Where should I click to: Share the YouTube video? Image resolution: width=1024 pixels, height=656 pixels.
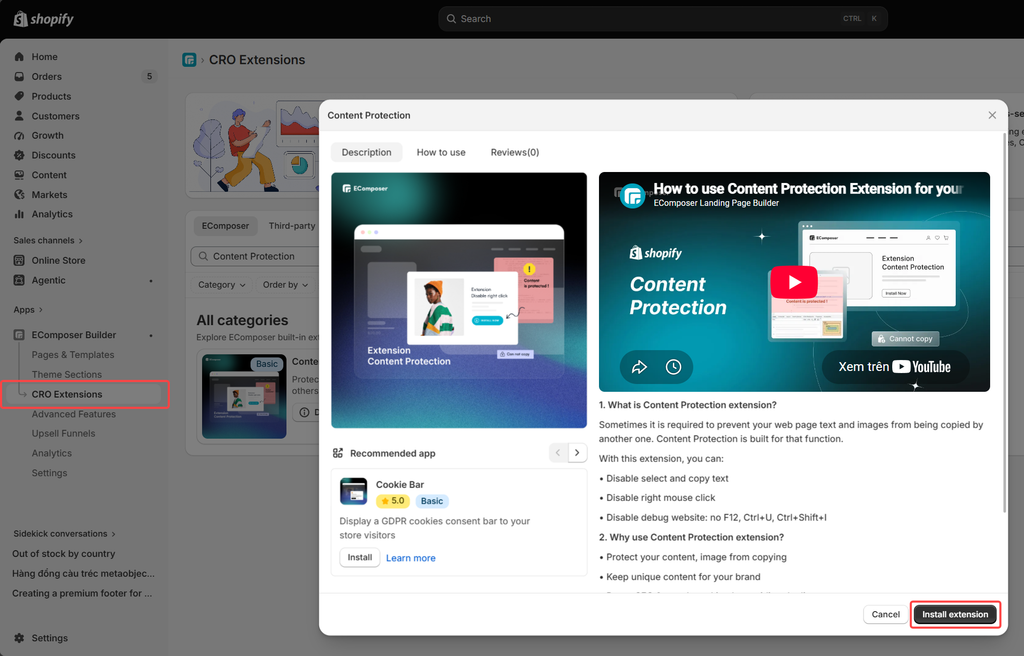tap(639, 367)
